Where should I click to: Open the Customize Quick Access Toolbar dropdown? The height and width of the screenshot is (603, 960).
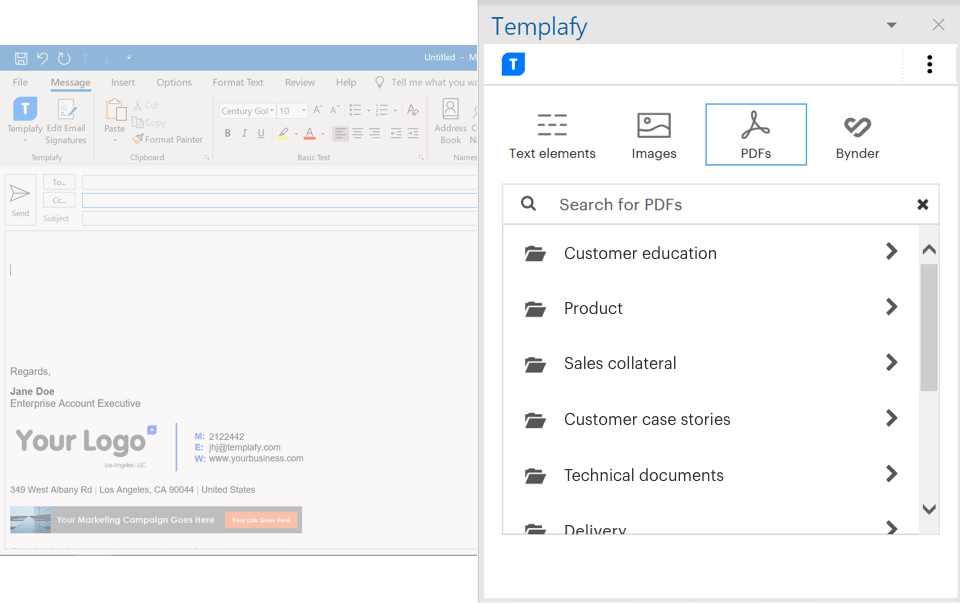click(129, 58)
